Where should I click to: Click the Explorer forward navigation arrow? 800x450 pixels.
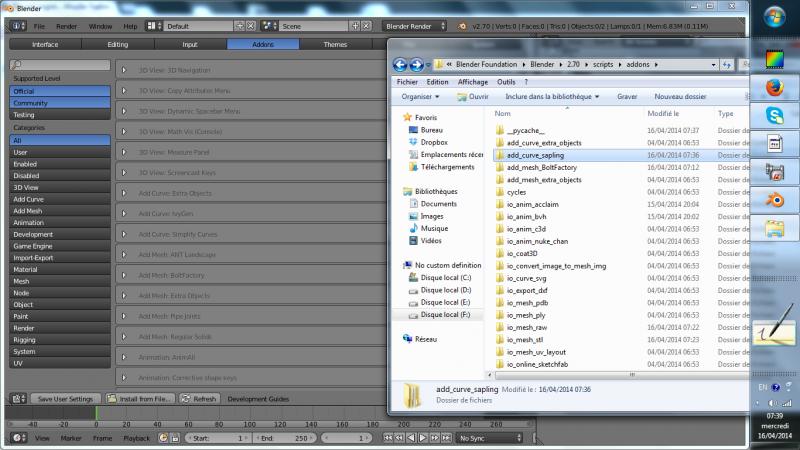(416, 65)
